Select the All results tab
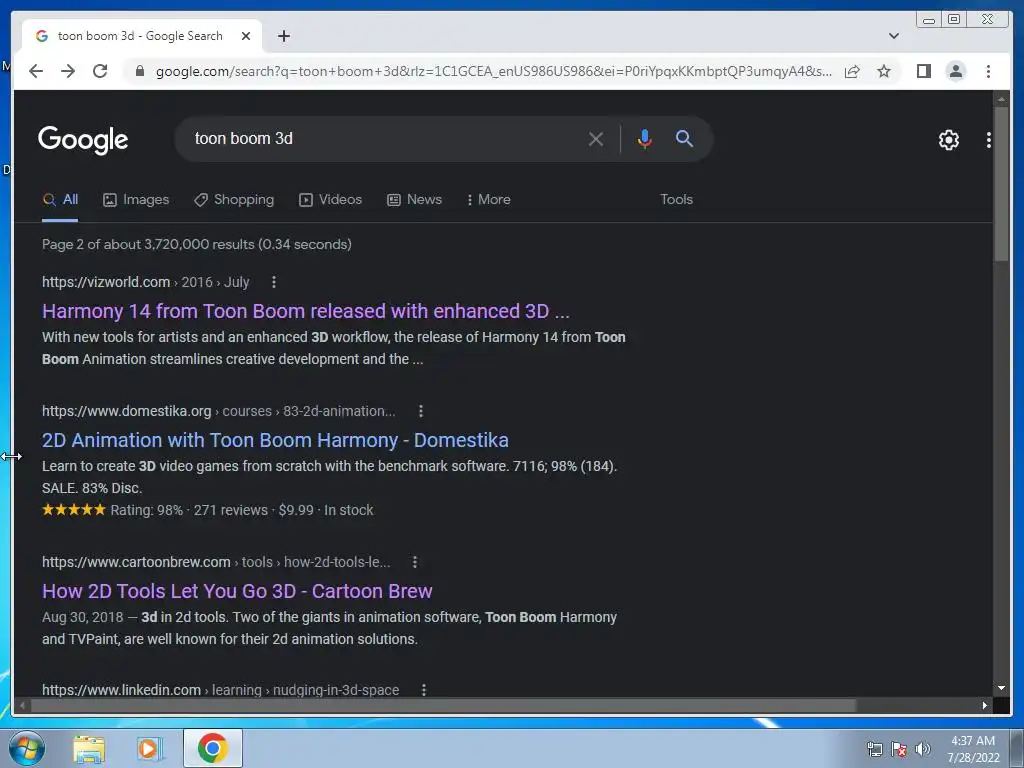This screenshot has height=768, width=1024. tap(60, 199)
